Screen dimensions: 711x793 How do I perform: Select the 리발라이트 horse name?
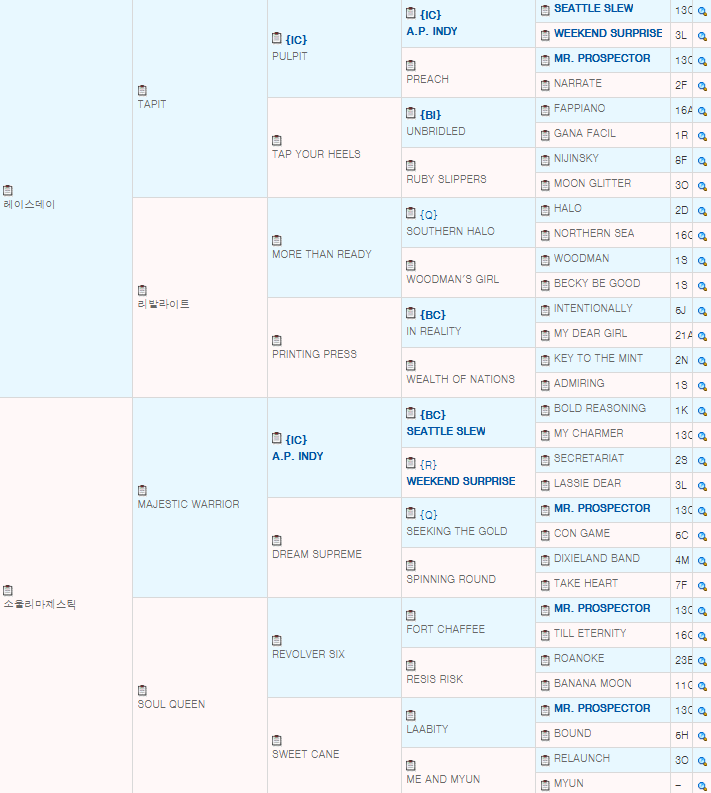[163, 304]
